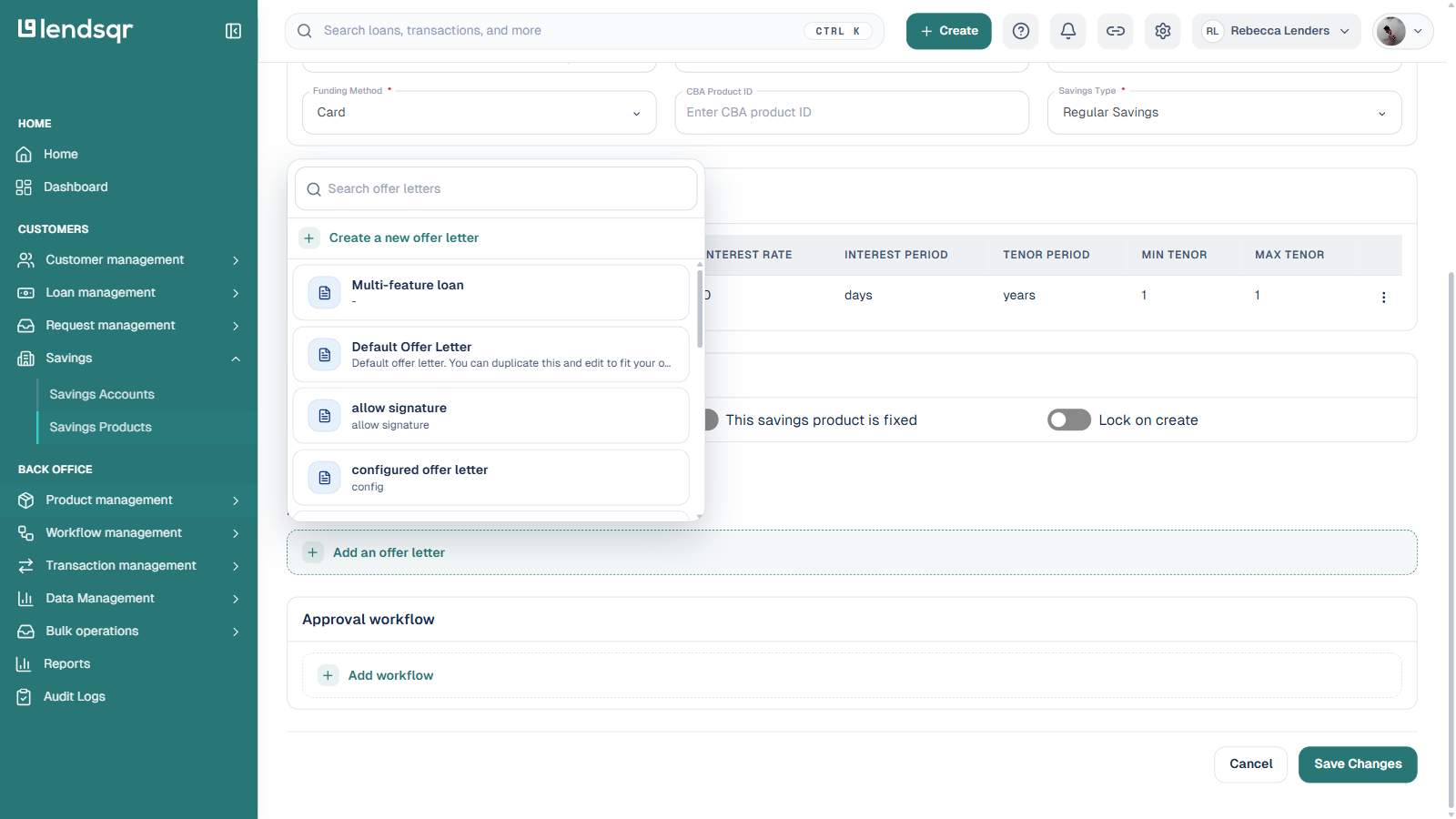This screenshot has width=1456, height=819.
Task: Expand Workflow management menu
Action: 129,533
